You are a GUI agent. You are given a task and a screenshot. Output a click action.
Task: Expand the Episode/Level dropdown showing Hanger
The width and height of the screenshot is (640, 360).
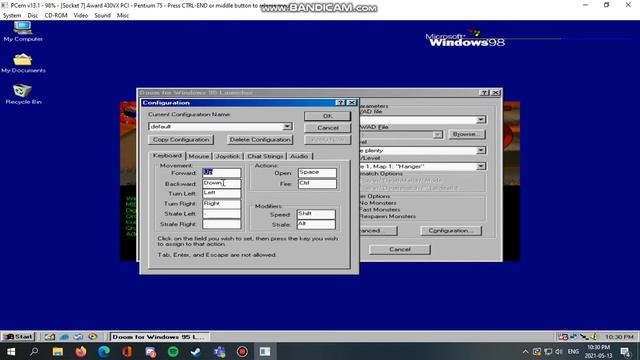[x=481, y=166]
